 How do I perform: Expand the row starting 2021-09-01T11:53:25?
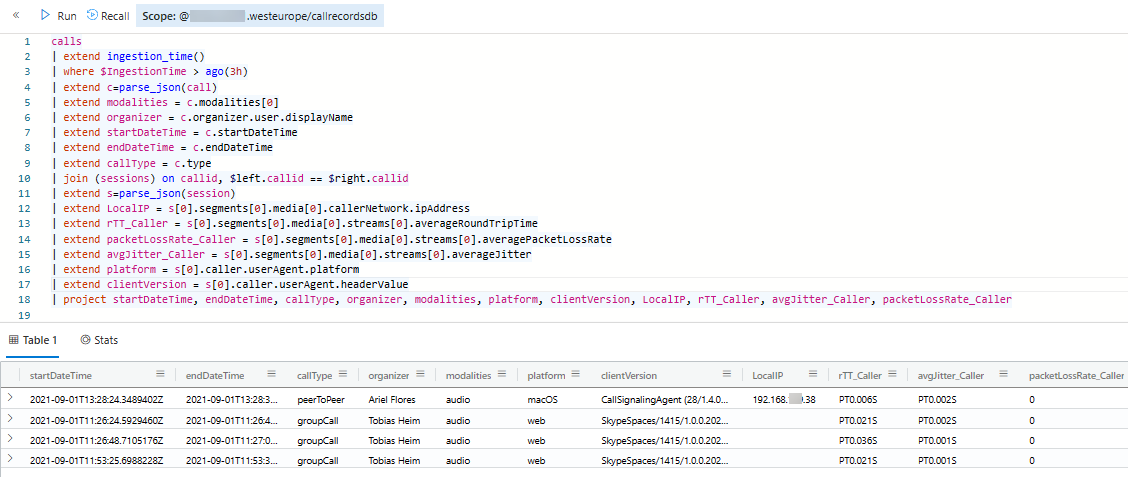[x=10, y=459]
